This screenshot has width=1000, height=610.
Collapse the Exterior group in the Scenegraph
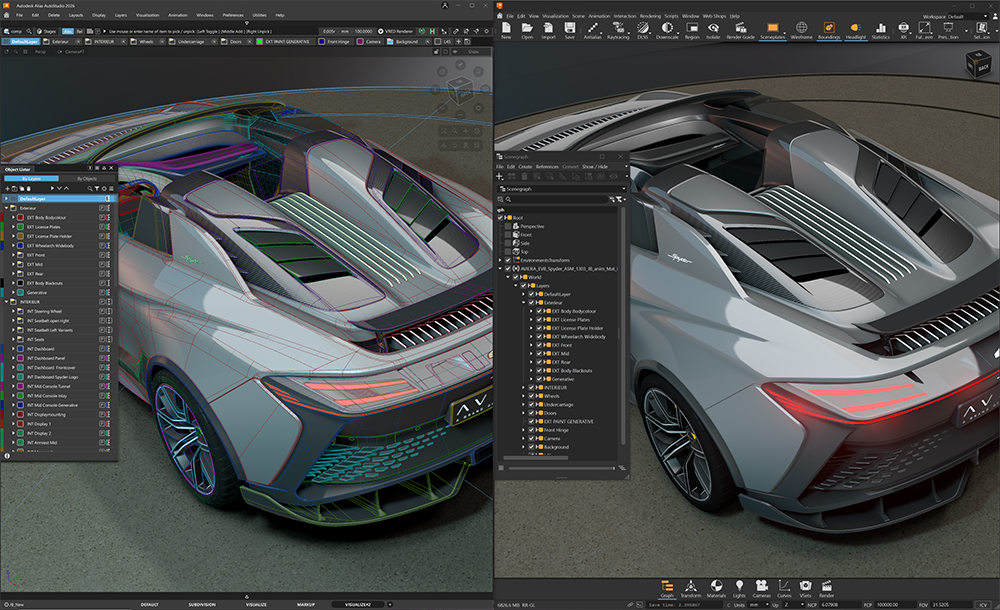pos(523,302)
